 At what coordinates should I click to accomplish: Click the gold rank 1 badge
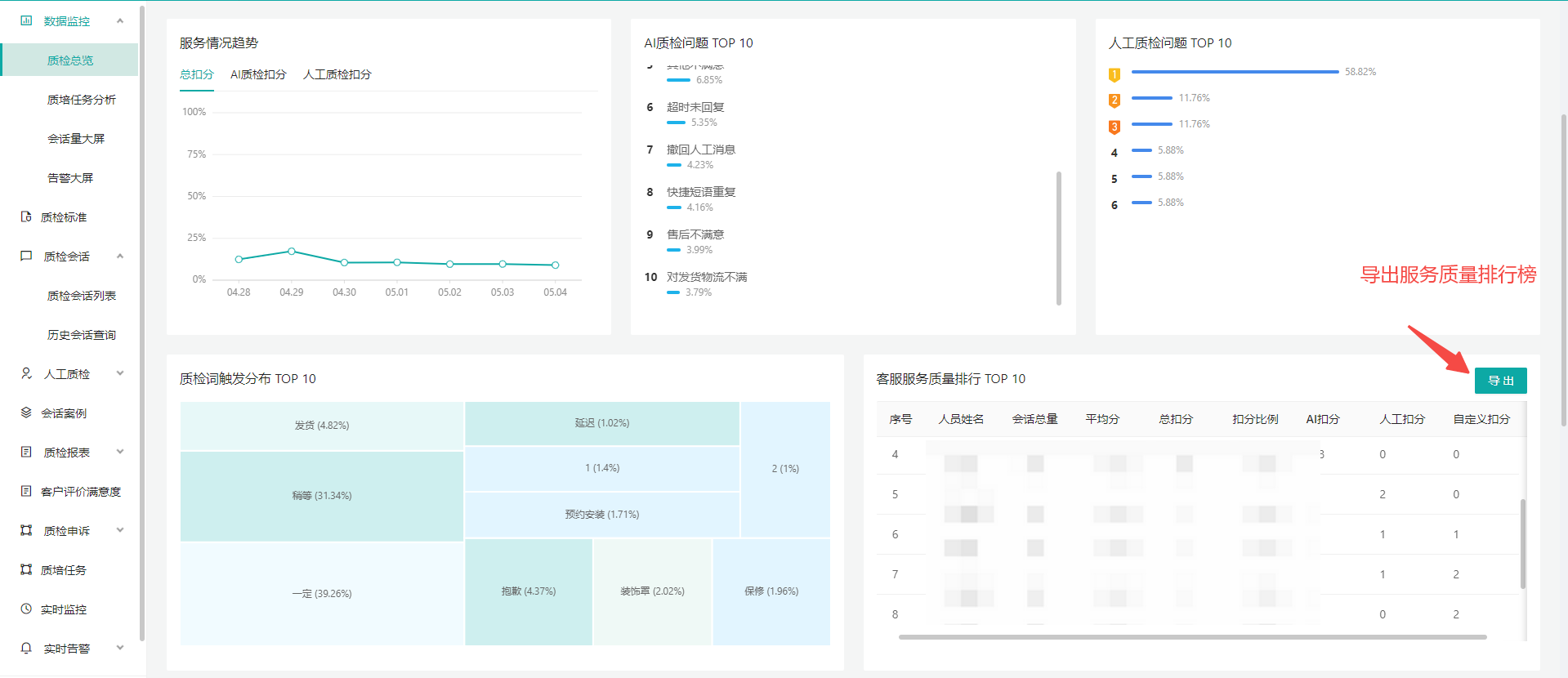[1114, 75]
